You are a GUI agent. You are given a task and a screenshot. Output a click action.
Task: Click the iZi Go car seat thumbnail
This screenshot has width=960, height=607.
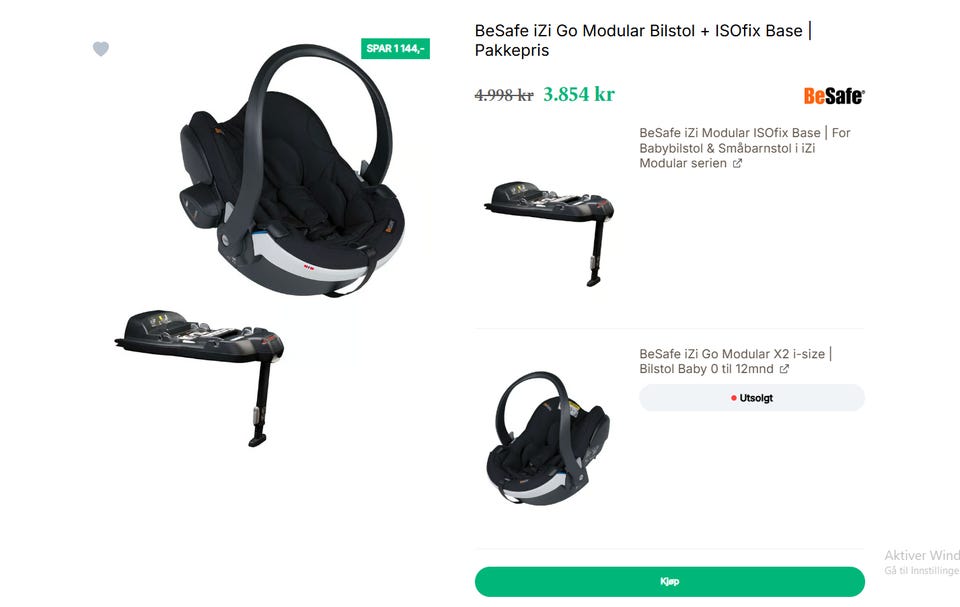[x=548, y=439]
